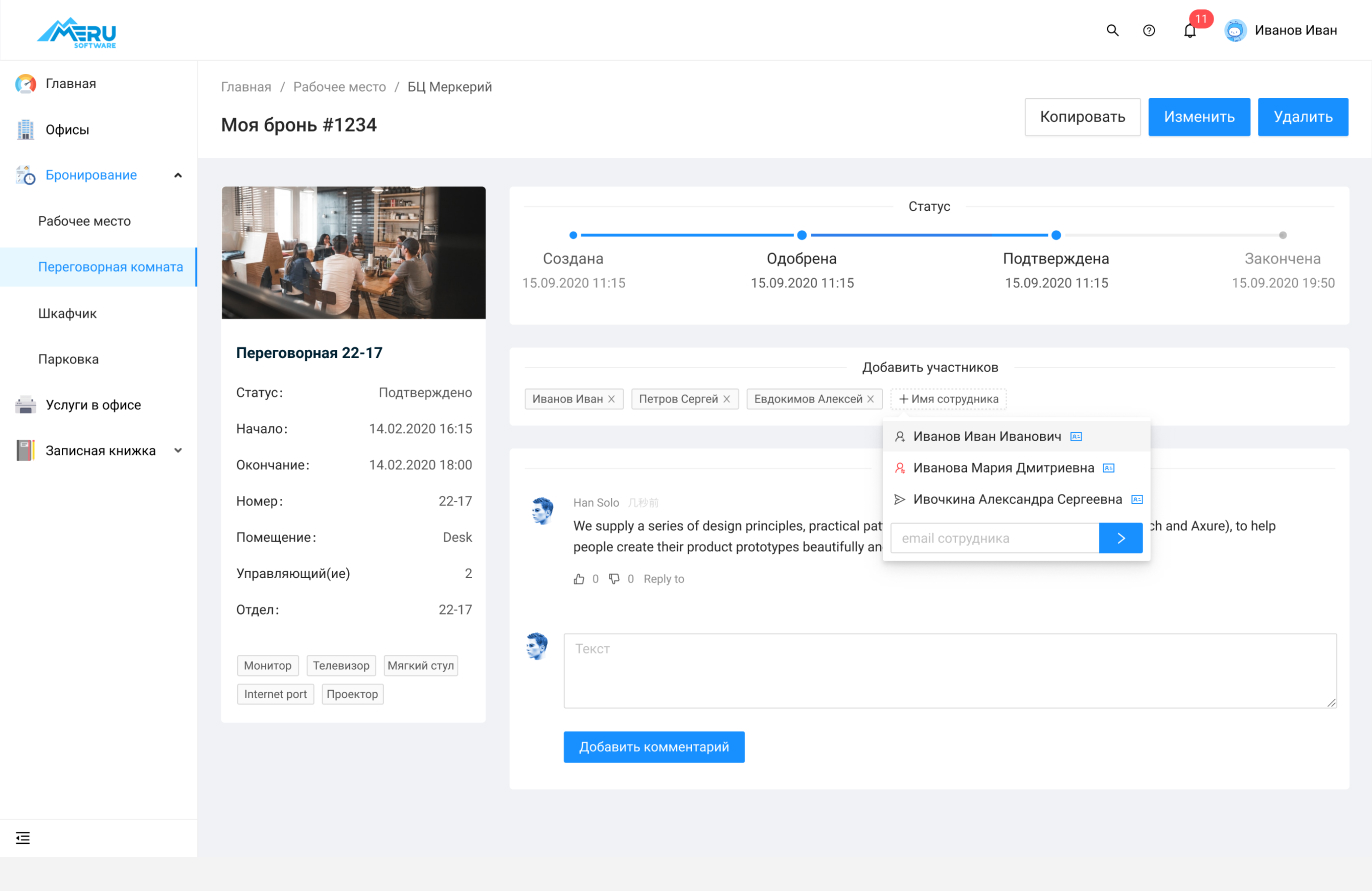
Task: Click red person icon beside Иванова Мария
Action: 900,468
